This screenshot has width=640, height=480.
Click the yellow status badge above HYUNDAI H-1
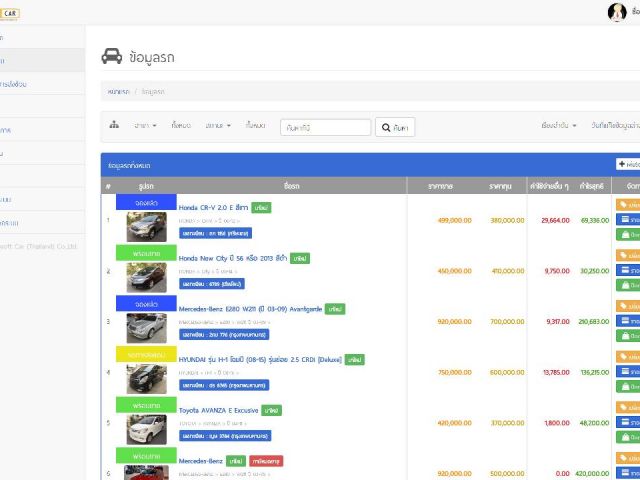146,354
